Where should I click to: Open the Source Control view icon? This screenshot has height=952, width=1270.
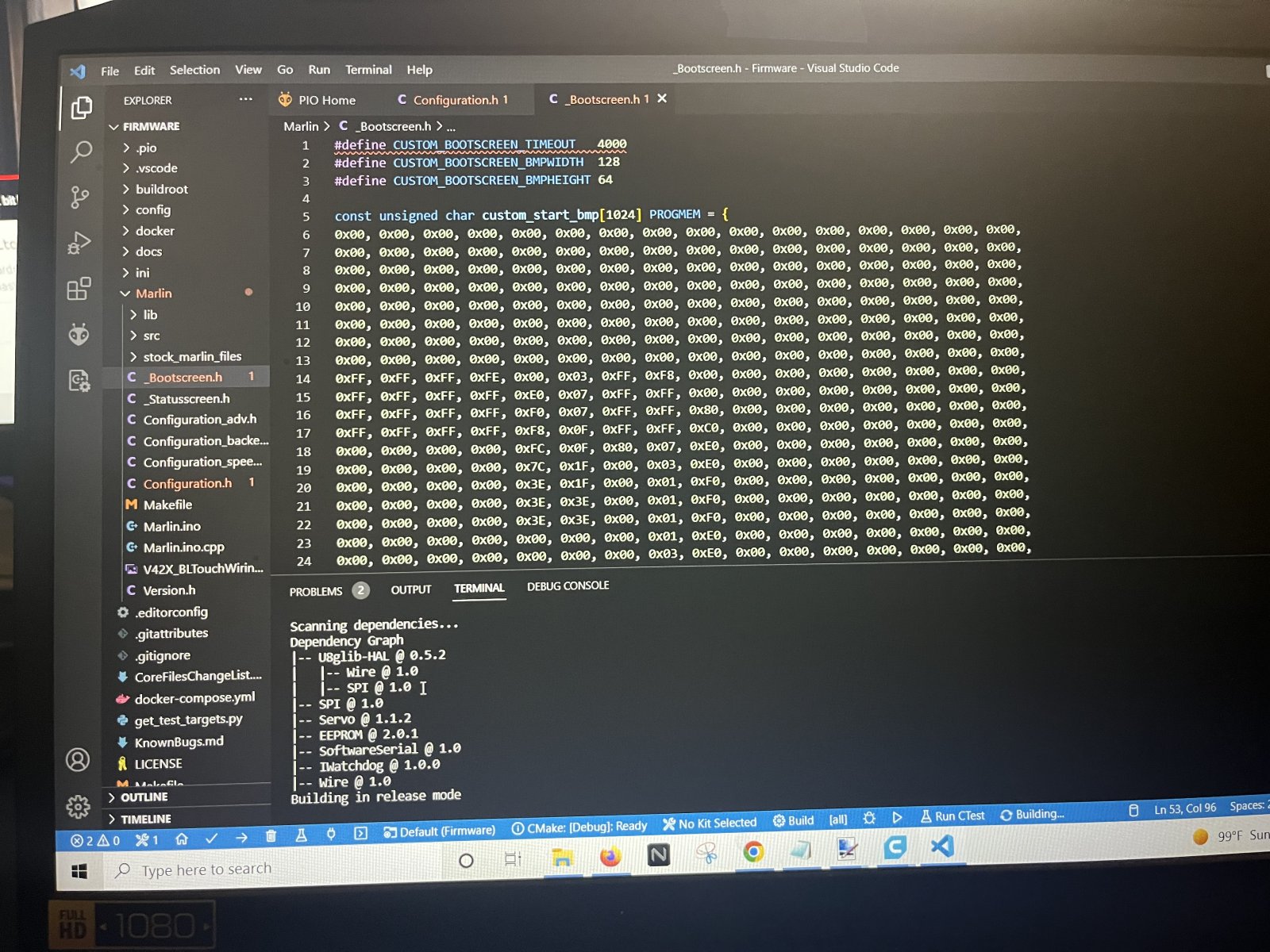(80, 197)
